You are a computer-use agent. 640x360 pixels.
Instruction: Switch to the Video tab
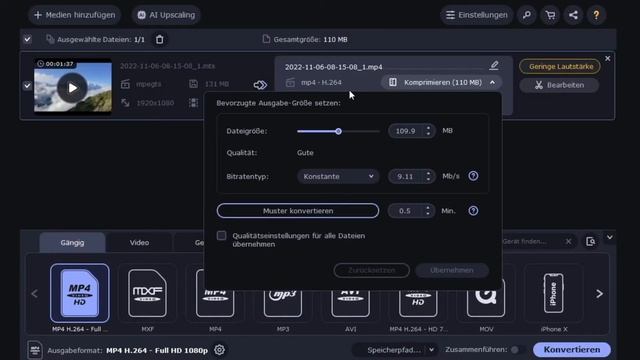[139, 242]
